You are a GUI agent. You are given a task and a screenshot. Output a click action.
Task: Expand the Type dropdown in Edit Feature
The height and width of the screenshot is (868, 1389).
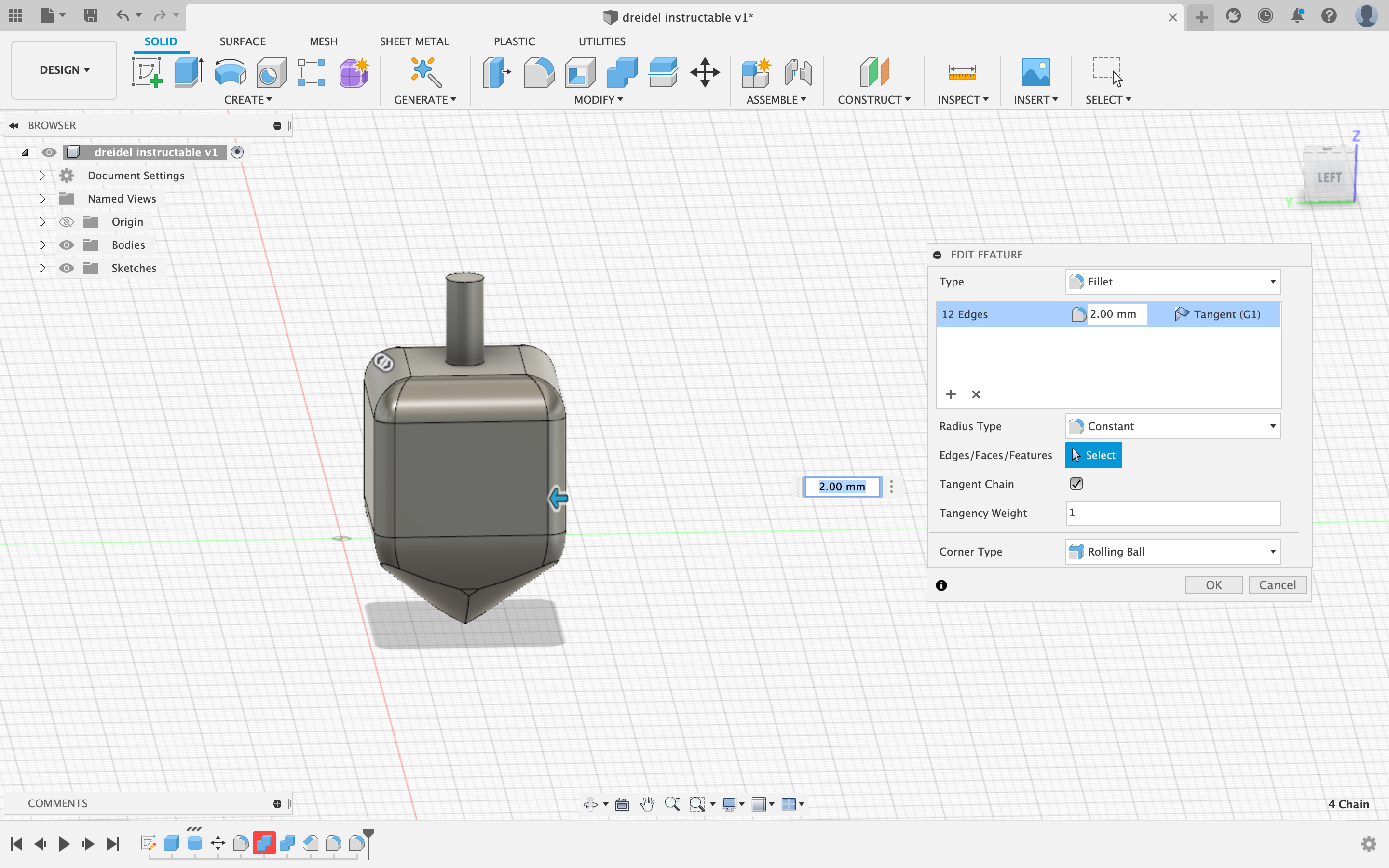[1271, 281]
